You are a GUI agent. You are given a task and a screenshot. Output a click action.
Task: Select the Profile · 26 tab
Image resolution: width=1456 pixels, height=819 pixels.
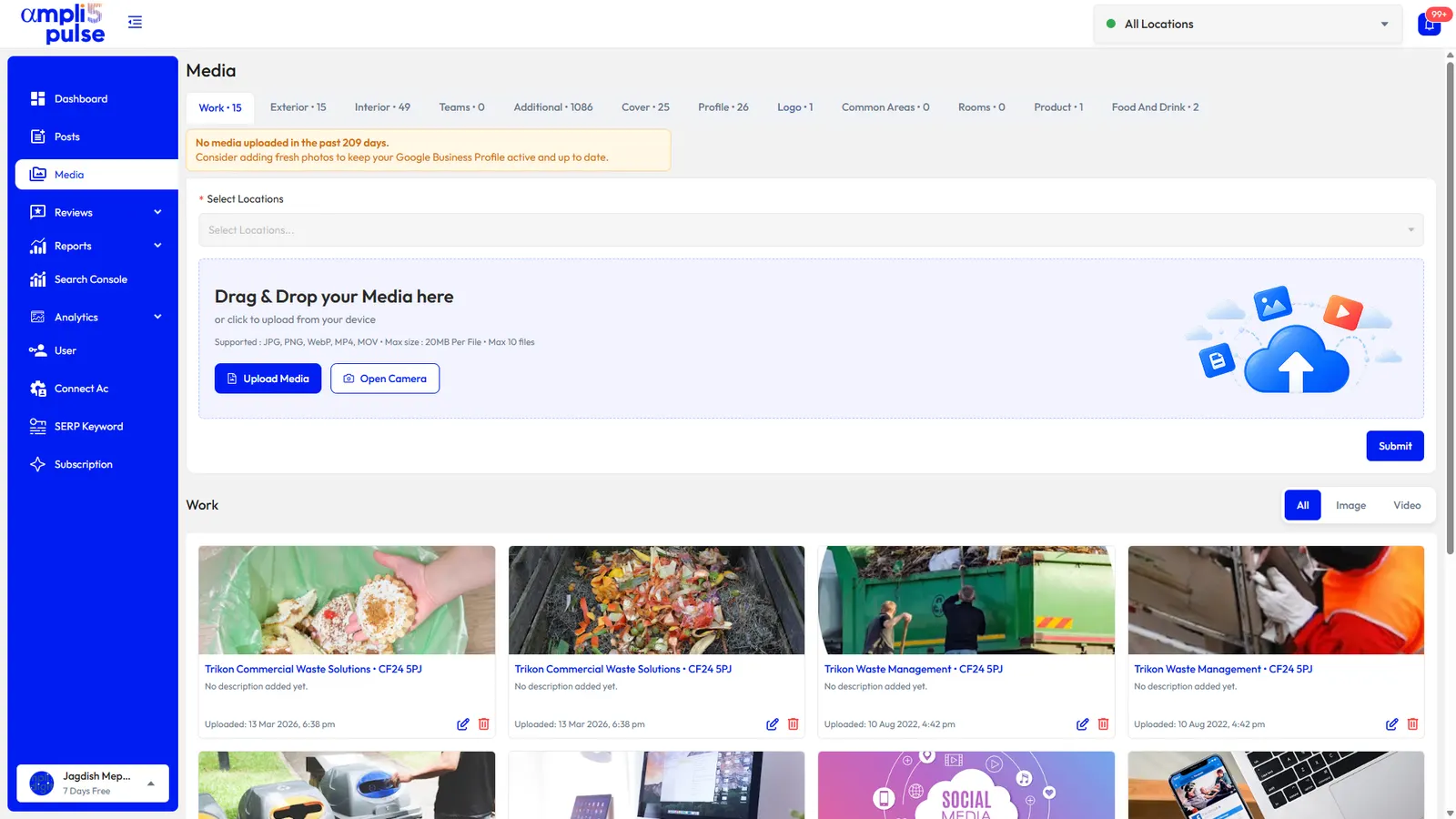pos(723,107)
